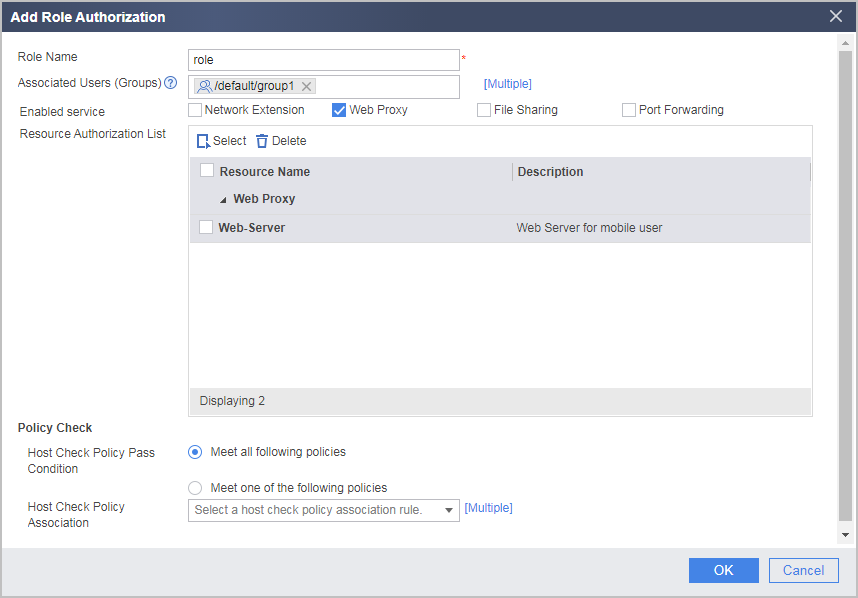This screenshot has height=598, width=858.
Task: Remove /default/group1 using its X icon
Action: (306, 86)
